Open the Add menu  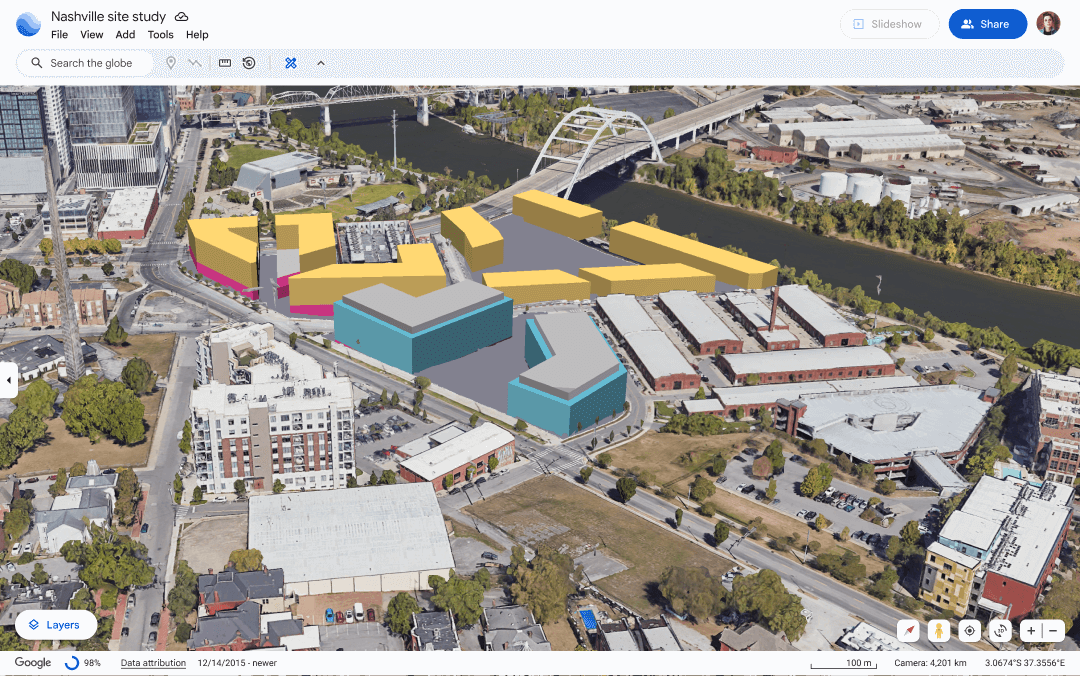pyautogui.click(x=124, y=34)
